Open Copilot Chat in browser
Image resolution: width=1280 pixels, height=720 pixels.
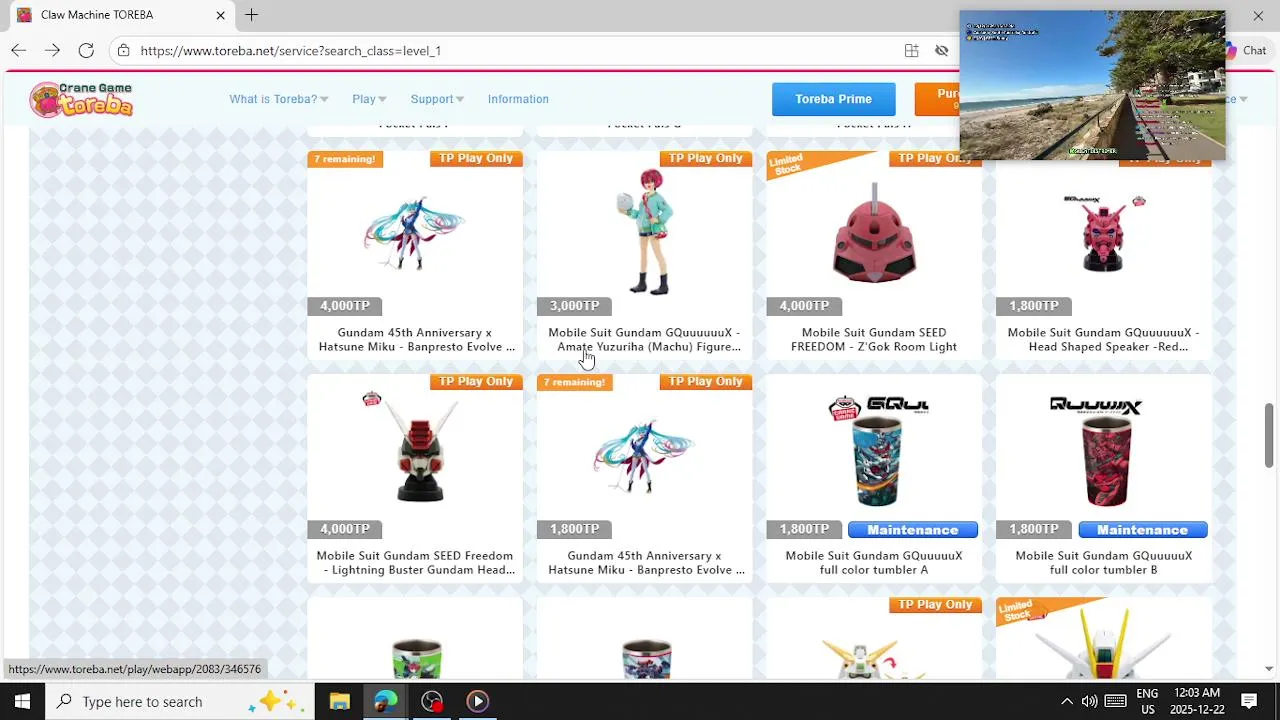tap(1245, 50)
